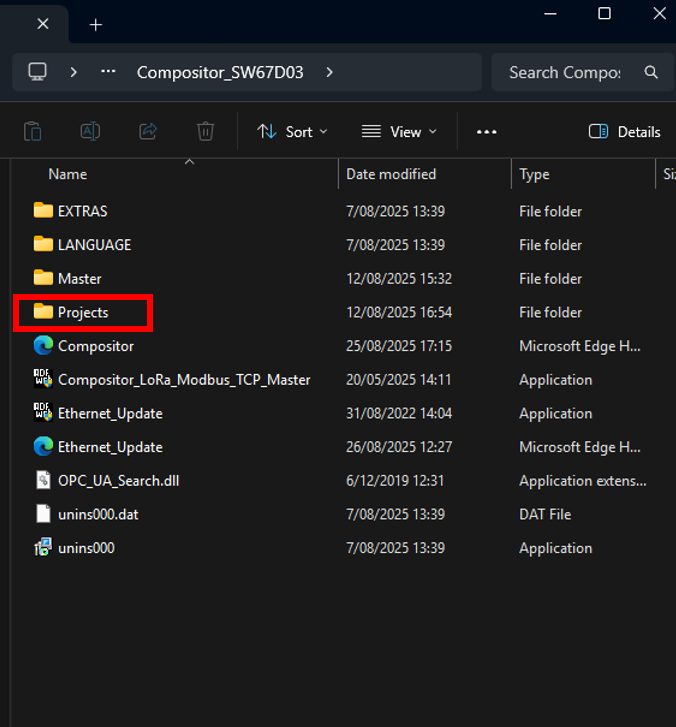Click the search magnifier icon
The width and height of the screenshot is (676, 727).
click(651, 72)
